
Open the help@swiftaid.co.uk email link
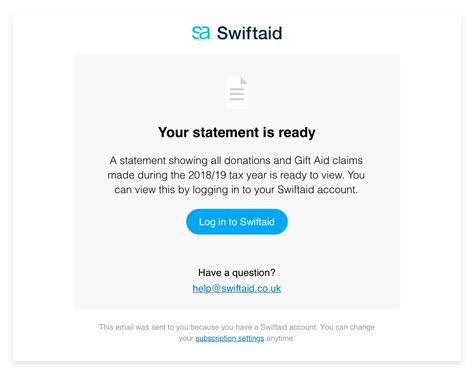pos(237,288)
